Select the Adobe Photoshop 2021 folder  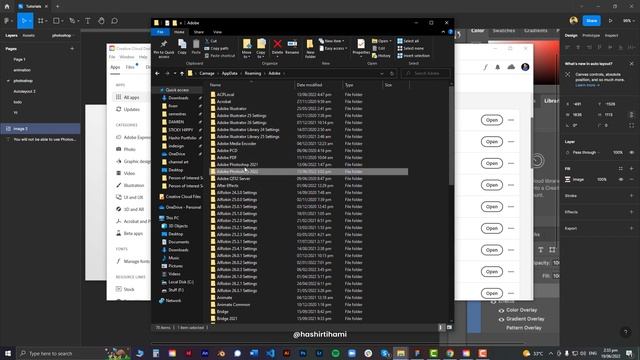(x=237, y=164)
